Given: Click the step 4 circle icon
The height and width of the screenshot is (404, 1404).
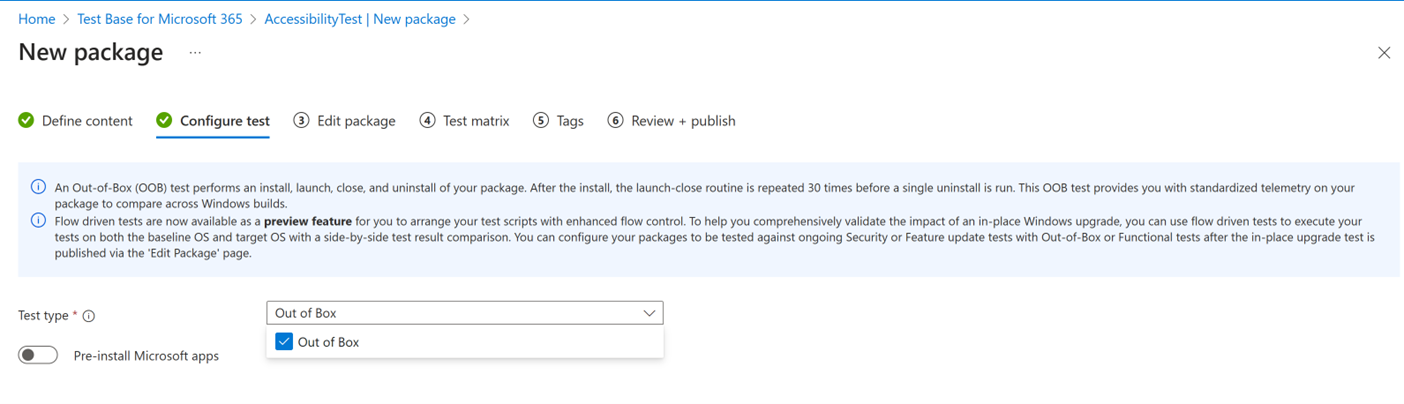Looking at the screenshot, I should coord(427,121).
